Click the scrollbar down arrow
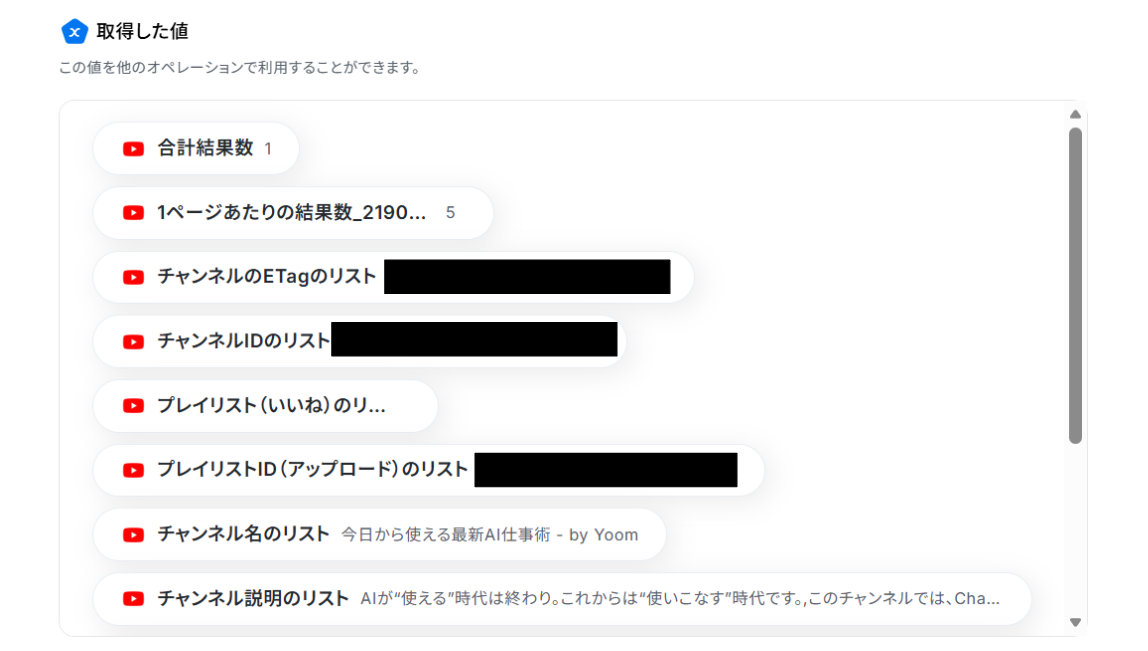Image resolution: width=1148 pixels, height=651 pixels. pos(1075,622)
